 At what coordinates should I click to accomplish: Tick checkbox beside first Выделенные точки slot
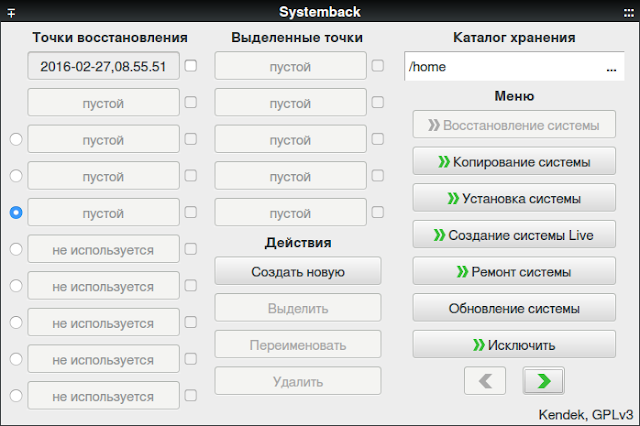click(x=378, y=66)
